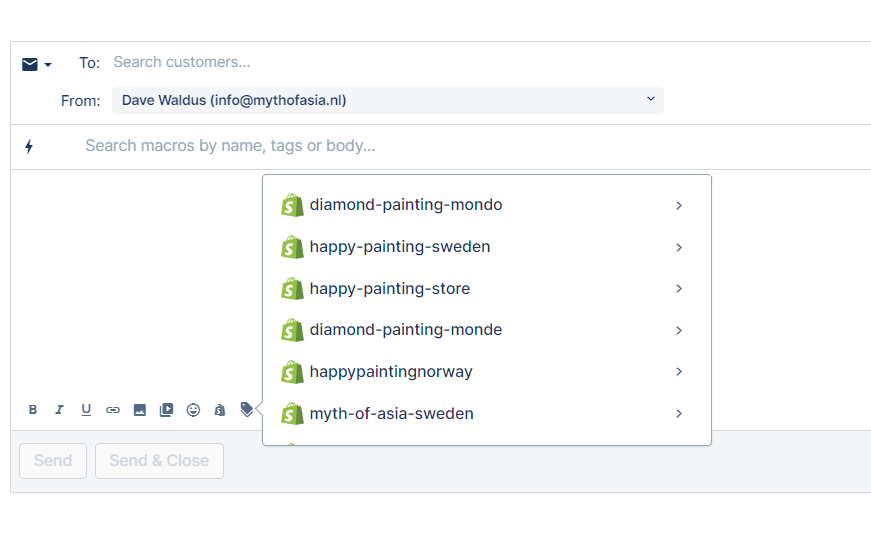
Task: Insert an image with the picture icon
Action: 140,410
